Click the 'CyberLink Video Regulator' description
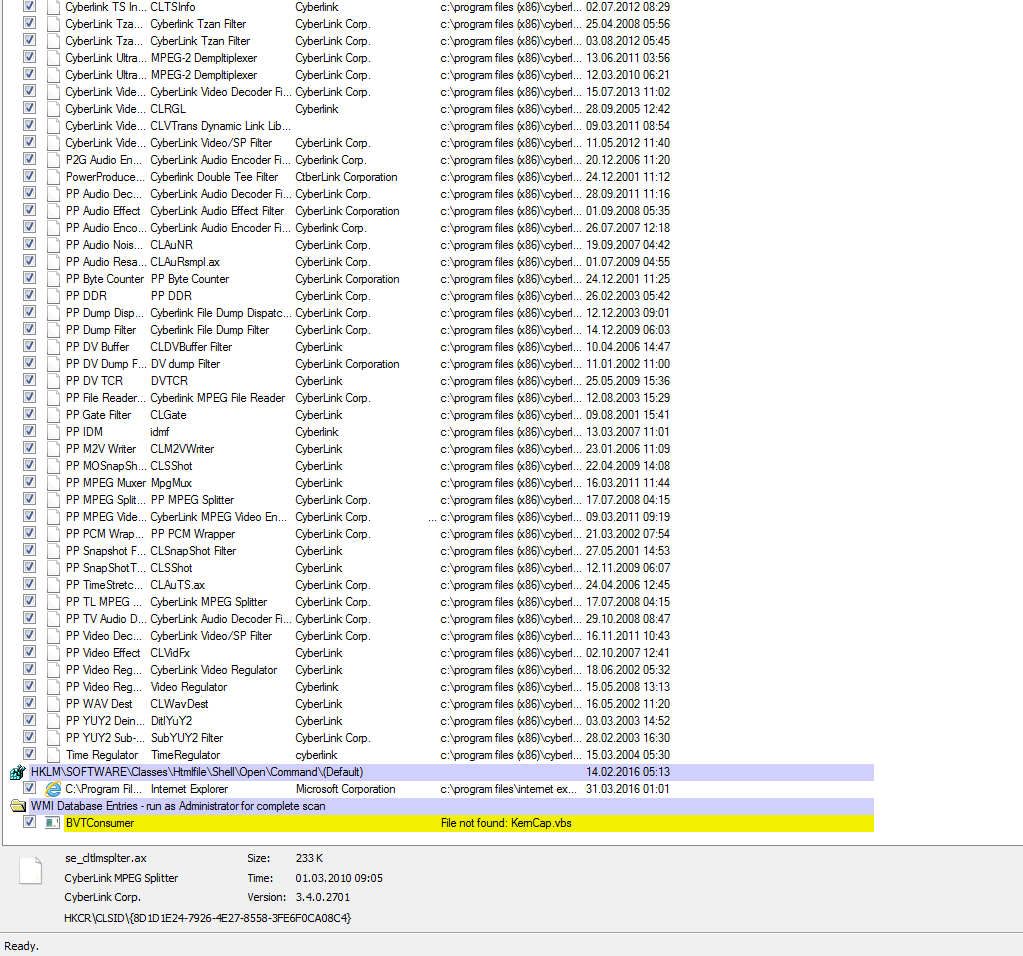This screenshot has height=956, width=1023. 214,670
